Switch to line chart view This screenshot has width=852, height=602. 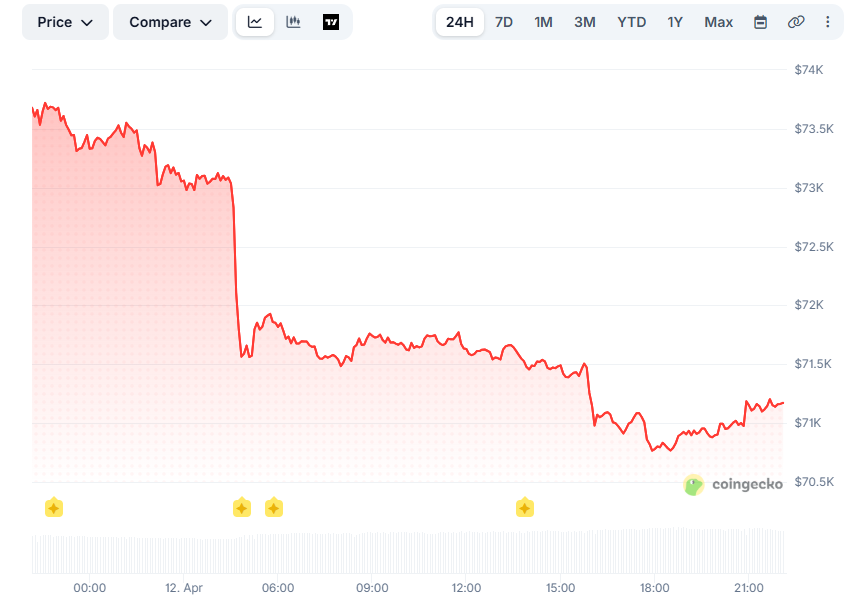[x=255, y=22]
